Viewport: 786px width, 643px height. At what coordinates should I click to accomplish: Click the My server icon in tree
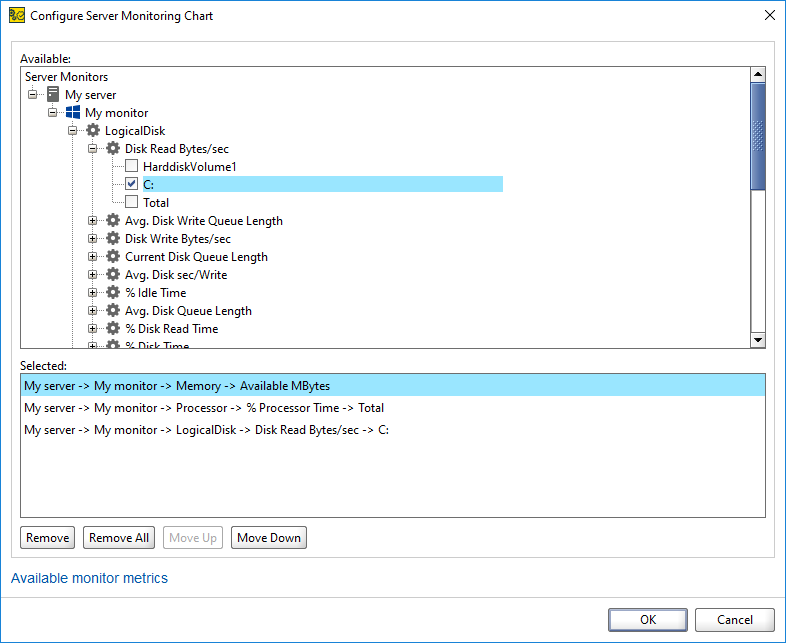point(53,95)
